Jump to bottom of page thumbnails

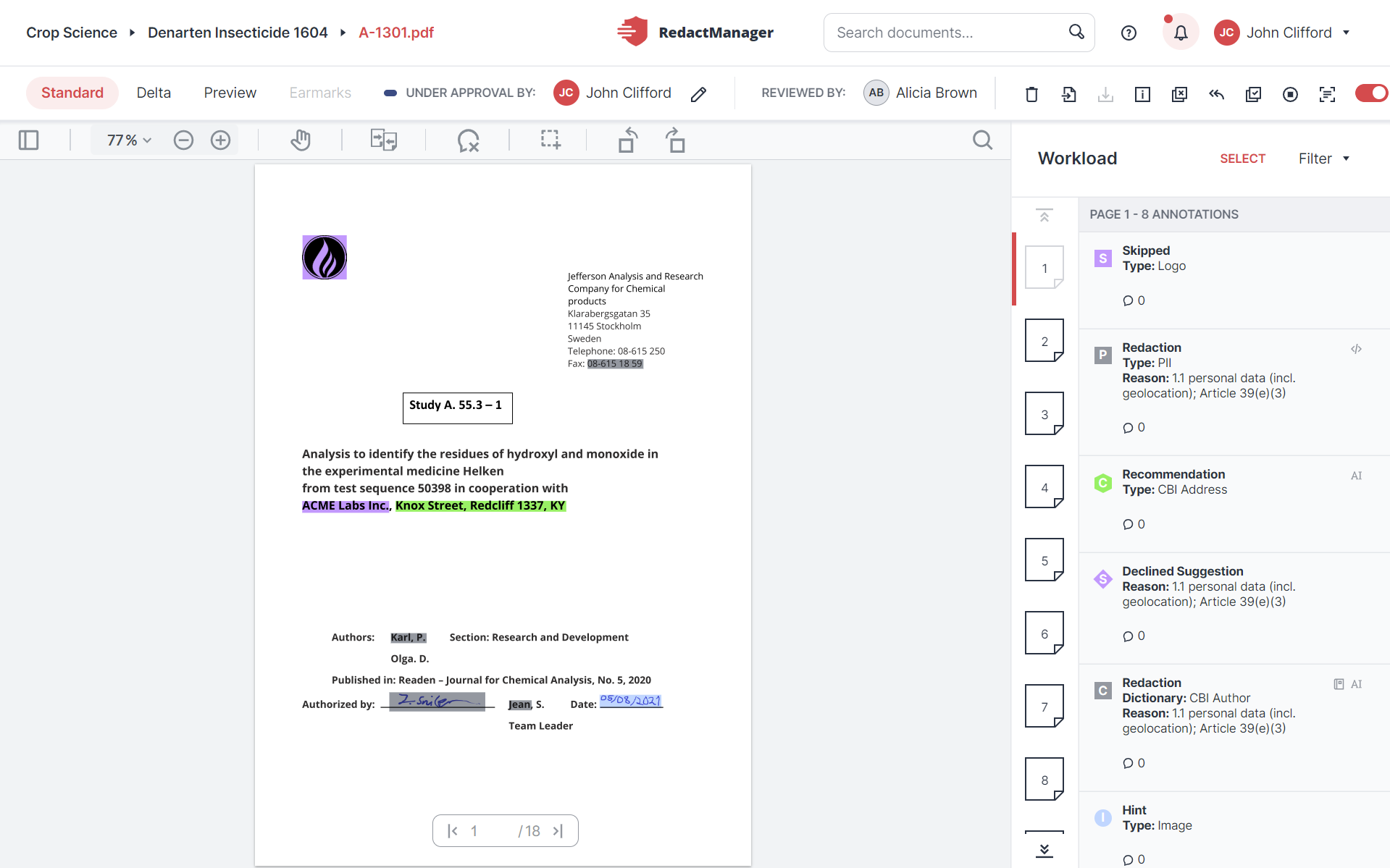click(x=1044, y=851)
